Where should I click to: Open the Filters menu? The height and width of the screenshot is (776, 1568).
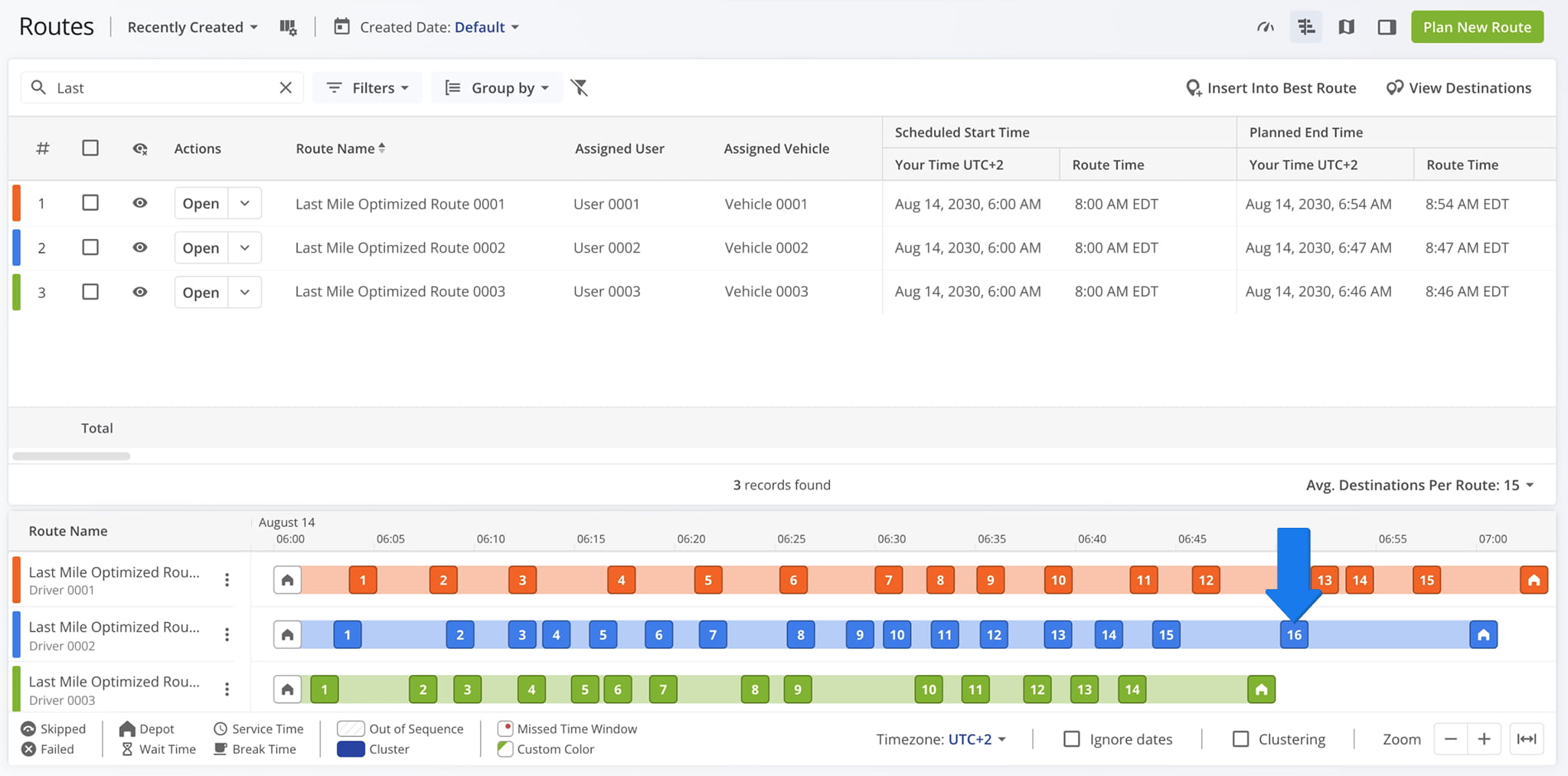pos(367,87)
